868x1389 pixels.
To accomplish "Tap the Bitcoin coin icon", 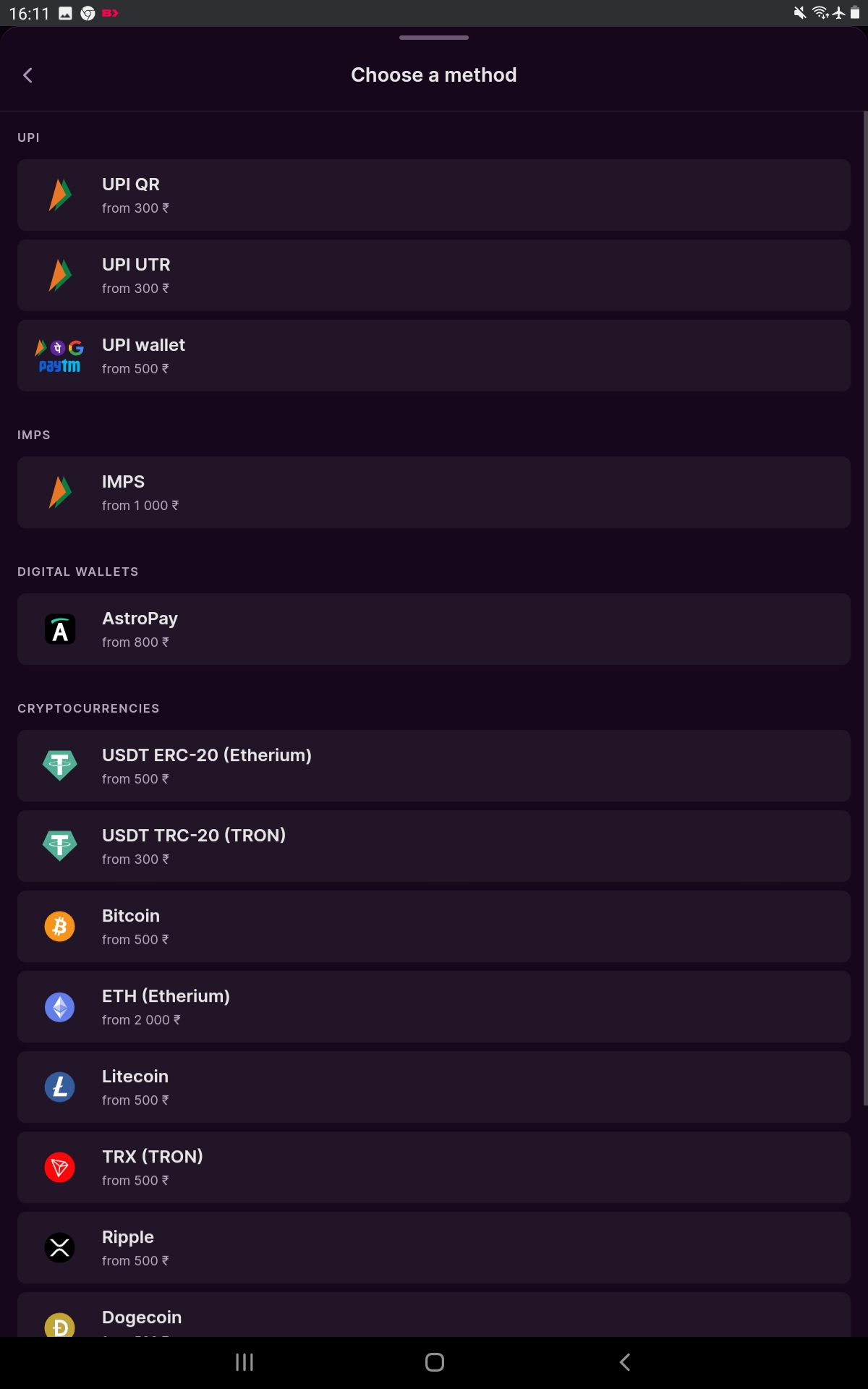I will tap(60, 925).
